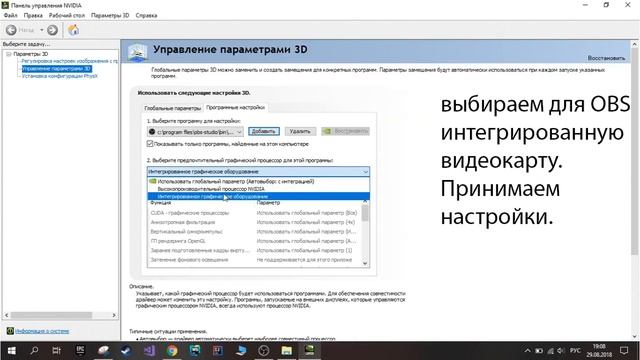The width and height of the screenshot is (640, 360).
Task: Click Заранее подготовленные кадры row
Action: click(x=254, y=250)
